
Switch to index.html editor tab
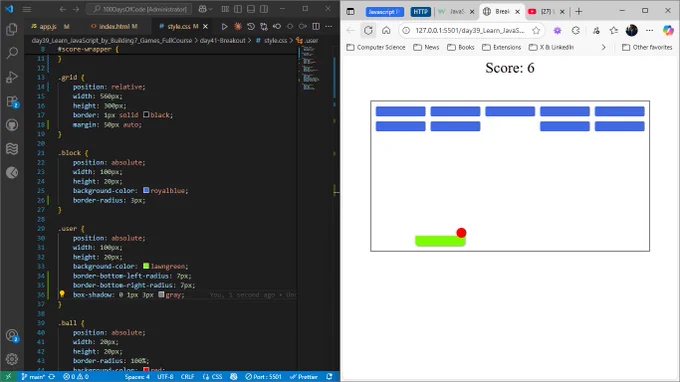click(114, 26)
